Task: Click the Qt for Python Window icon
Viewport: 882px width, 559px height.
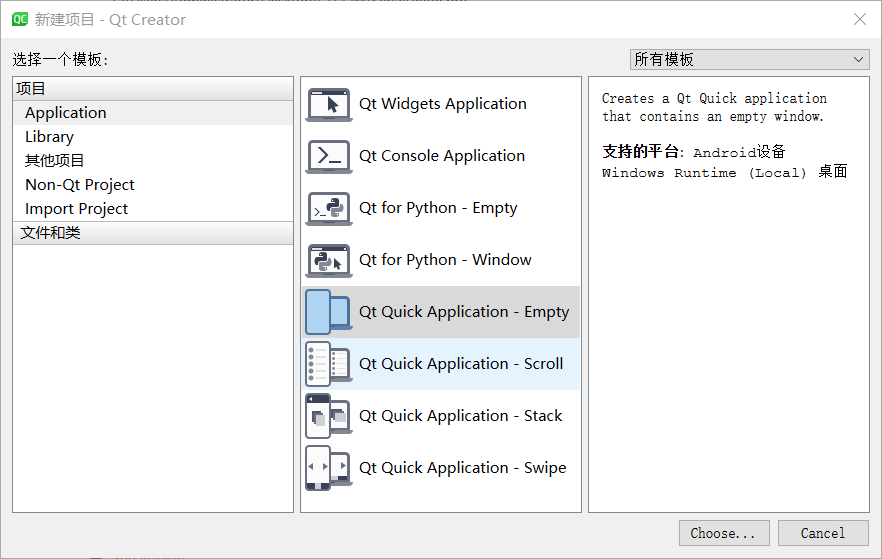Action: click(x=328, y=260)
